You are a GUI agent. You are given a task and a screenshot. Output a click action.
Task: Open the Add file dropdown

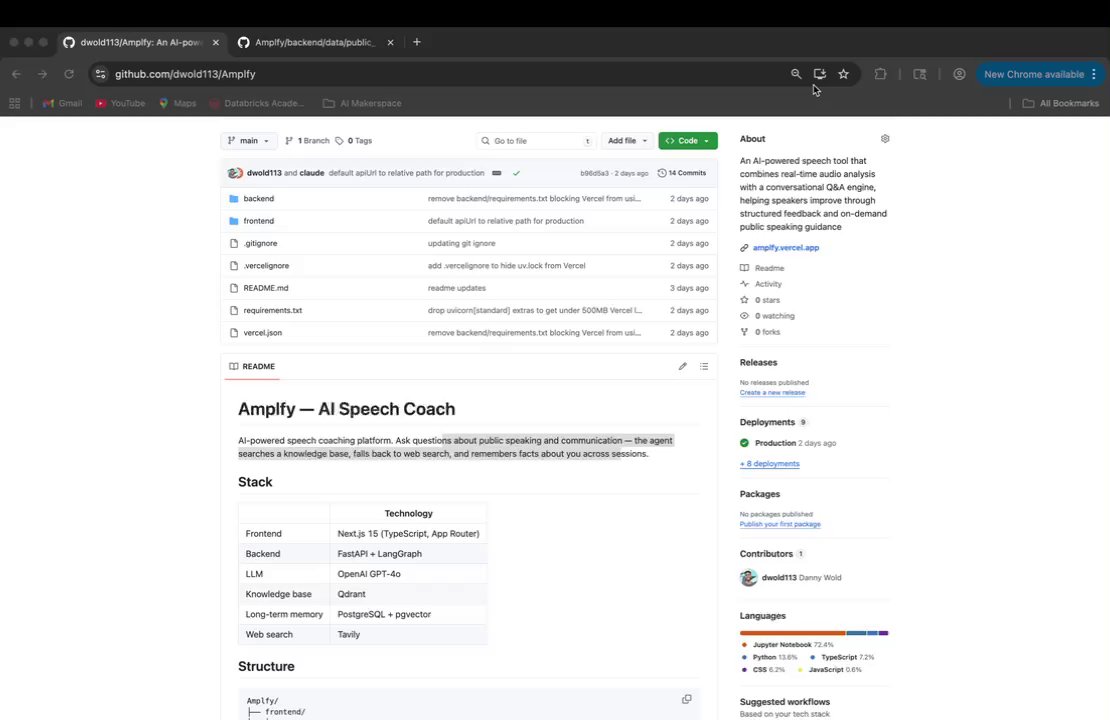point(627,141)
